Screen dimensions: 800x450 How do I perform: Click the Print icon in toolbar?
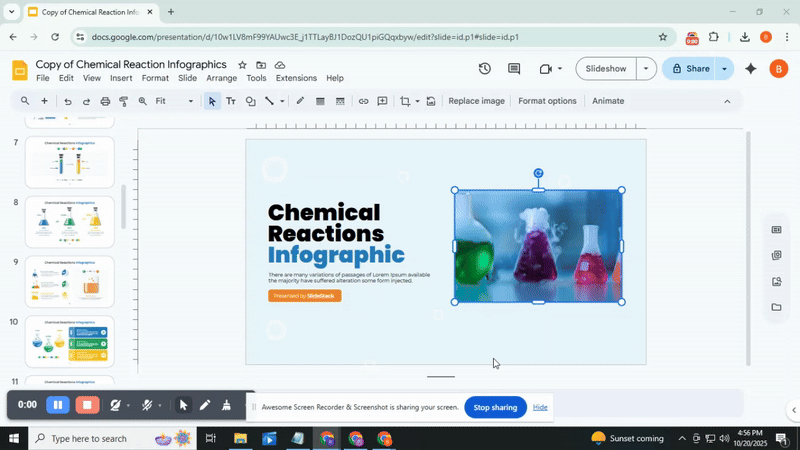105,101
